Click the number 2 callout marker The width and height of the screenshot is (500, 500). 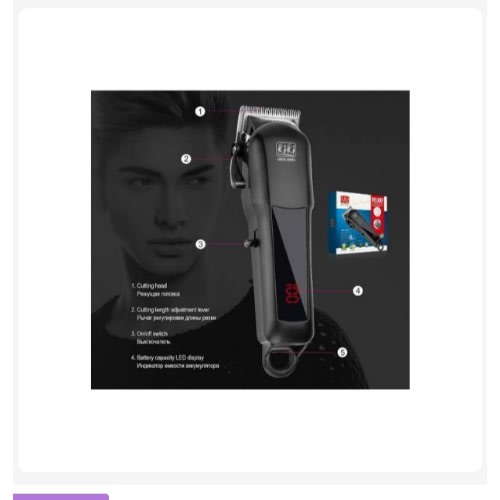[x=186, y=159]
